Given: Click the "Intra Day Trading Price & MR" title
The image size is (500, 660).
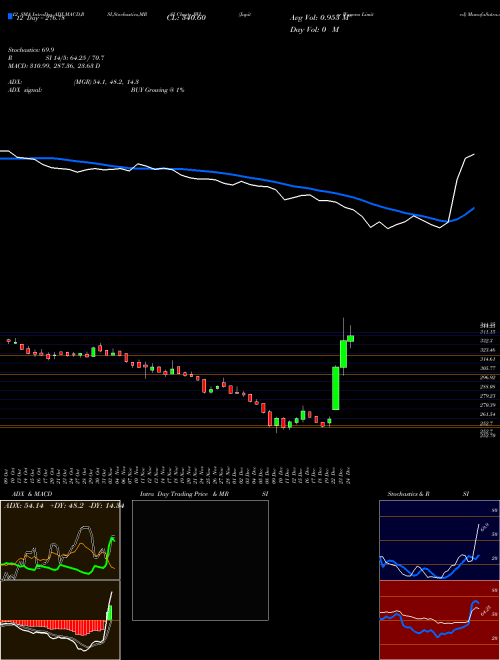Looking at the screenshot, I should coord(184,494).
